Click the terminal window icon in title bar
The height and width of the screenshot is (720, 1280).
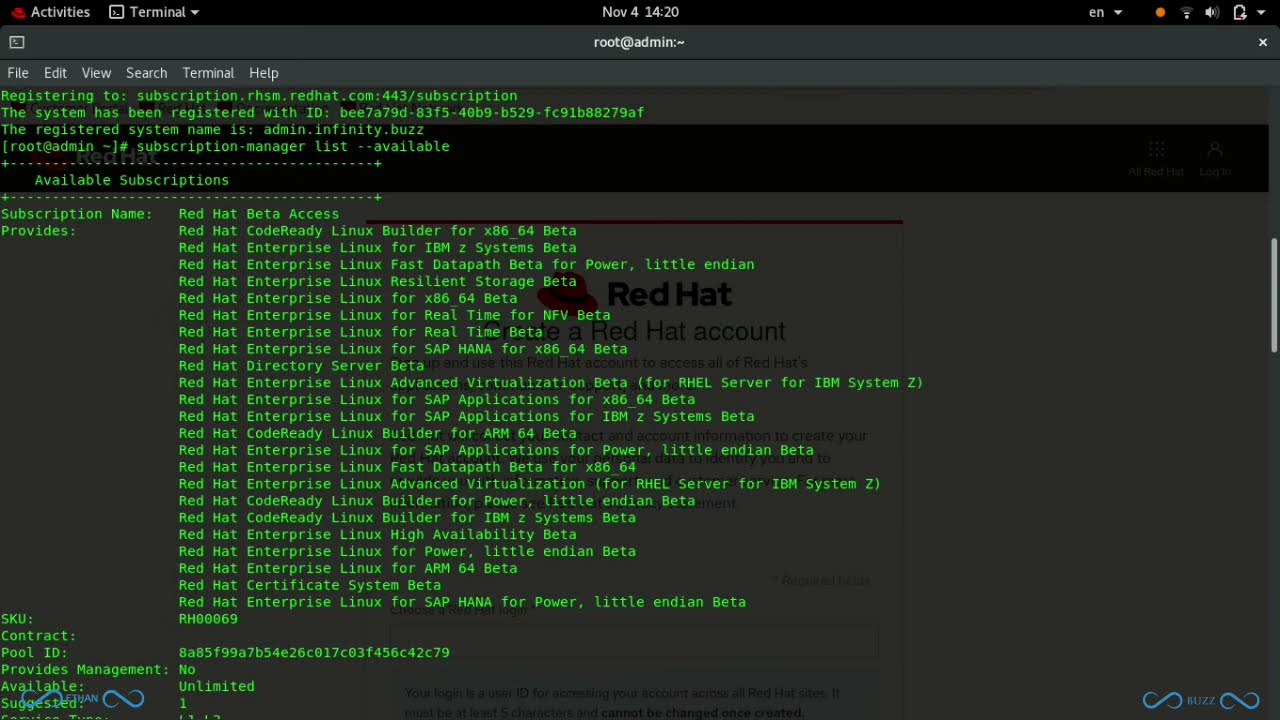16,42
